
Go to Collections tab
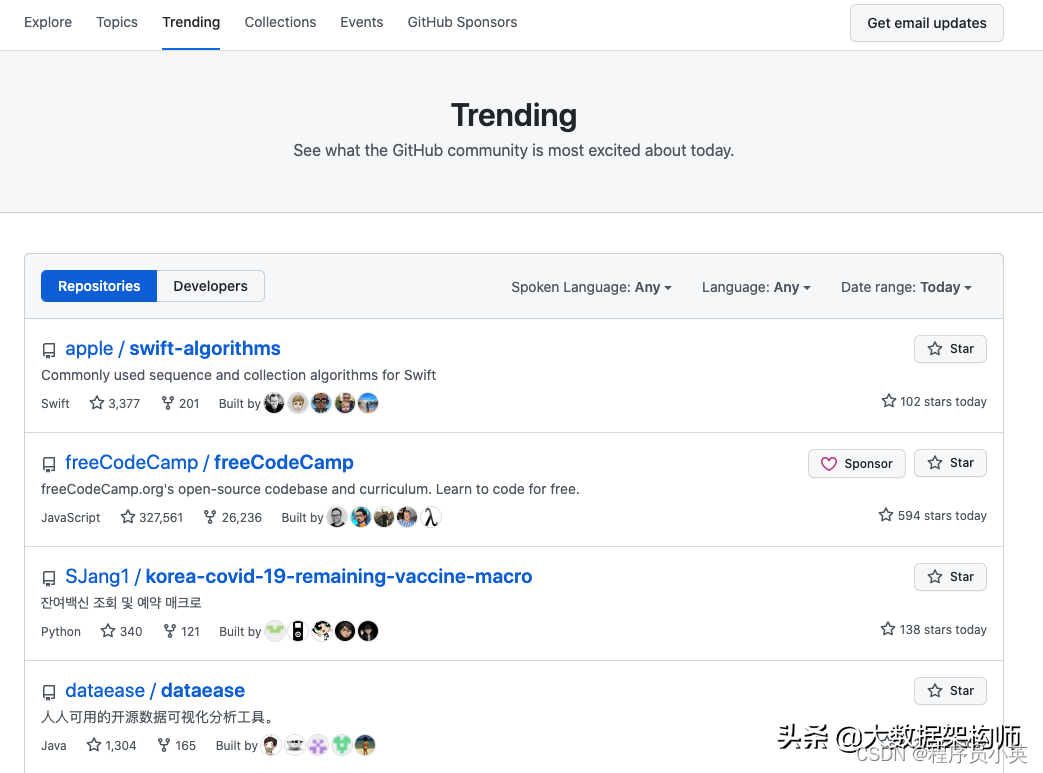280,22
